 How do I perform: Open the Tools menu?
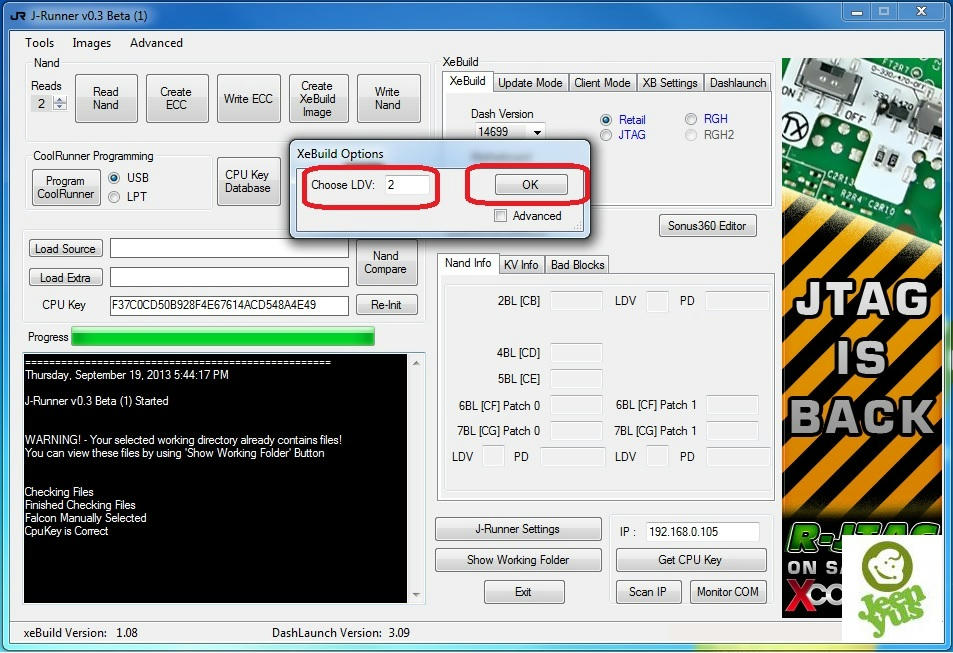[40, 43]
